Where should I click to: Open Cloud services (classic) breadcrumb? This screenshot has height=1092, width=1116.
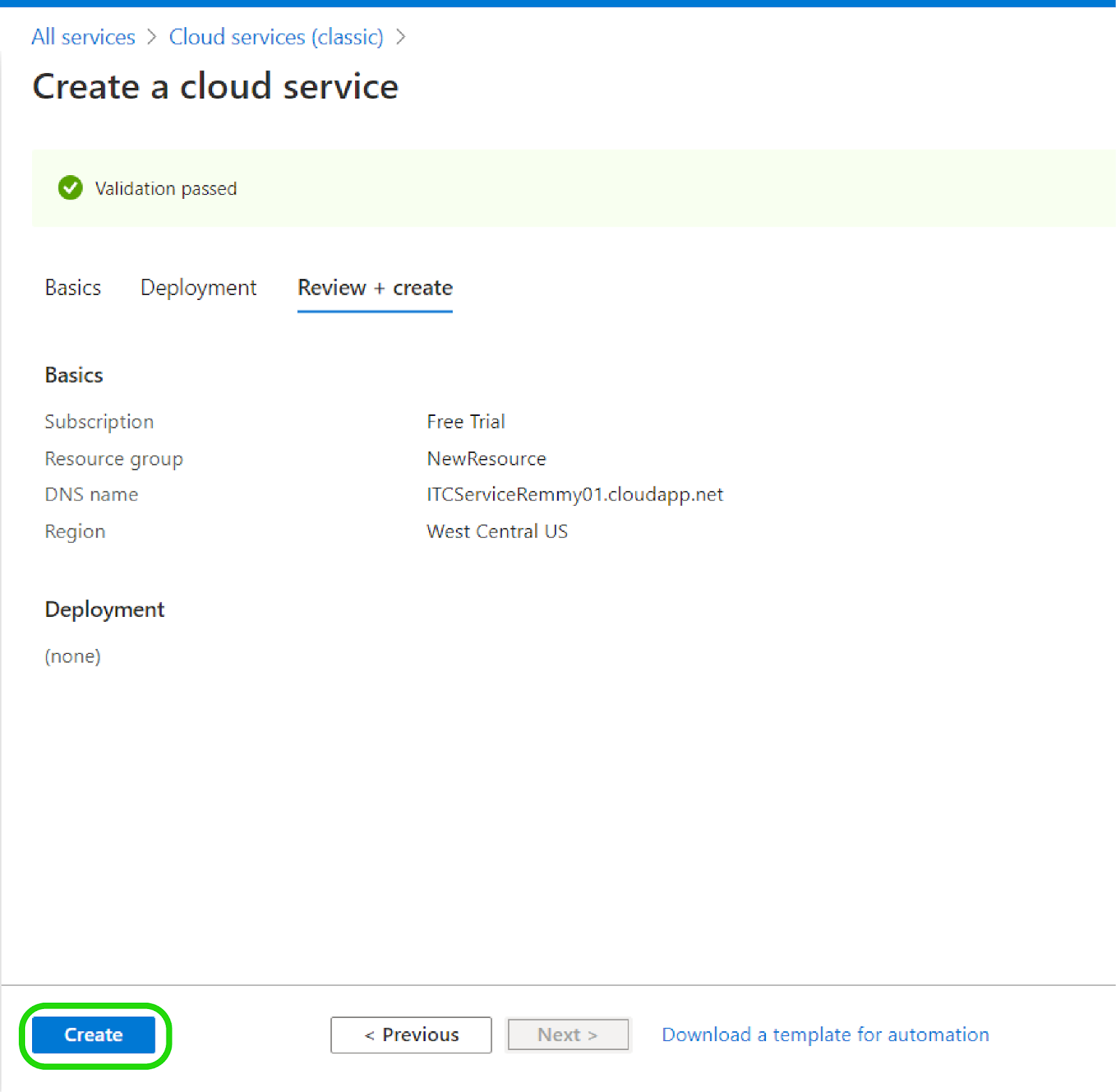pos(276,36)
